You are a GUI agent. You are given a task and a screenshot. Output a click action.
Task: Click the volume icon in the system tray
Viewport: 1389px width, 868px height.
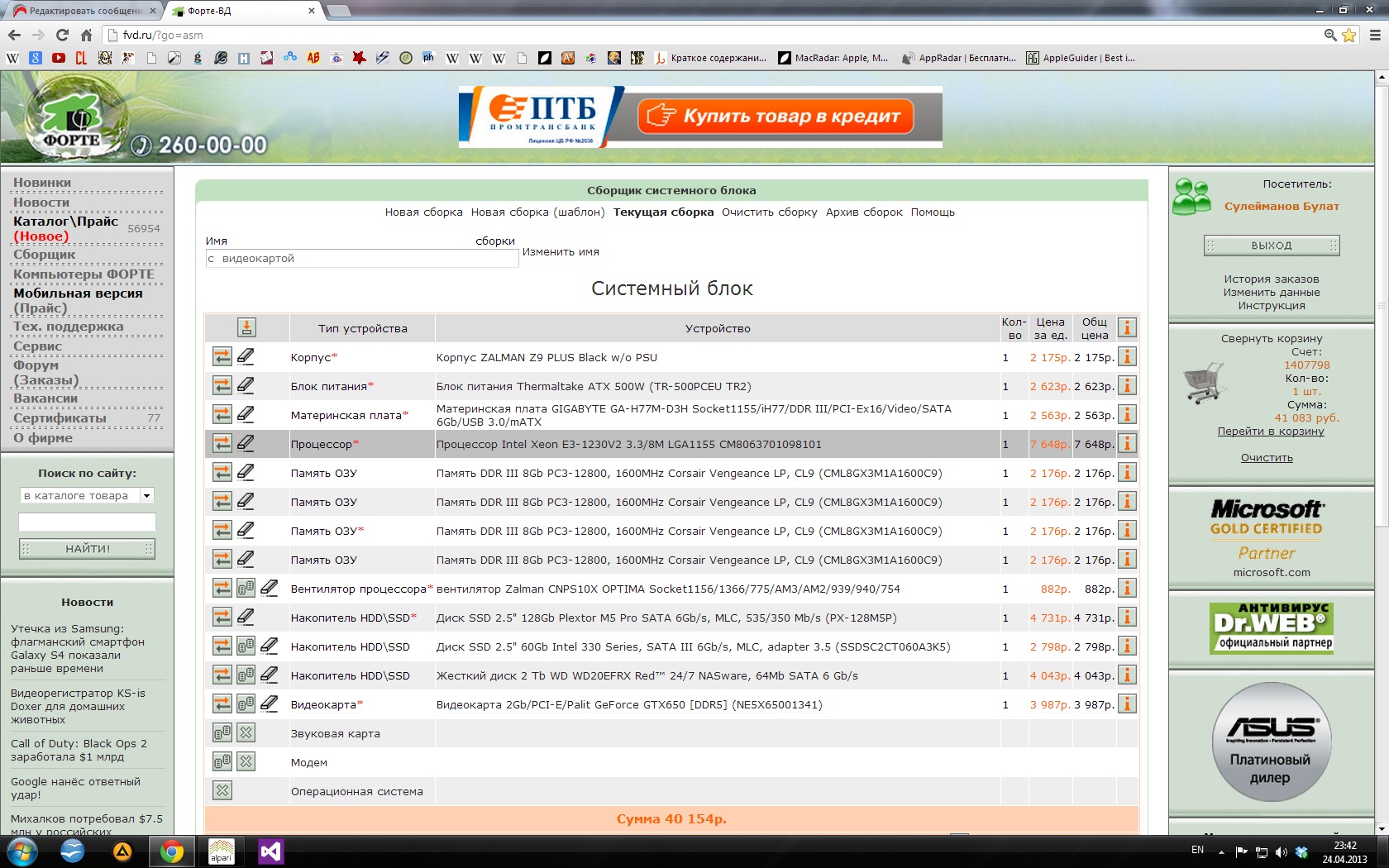[1282, 851]
